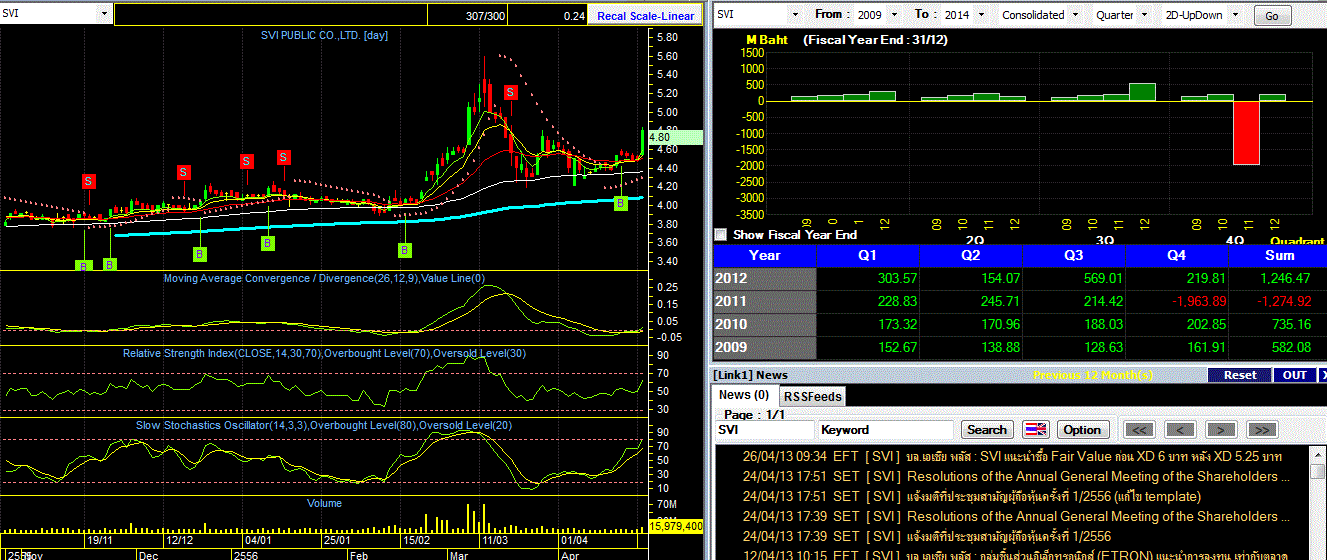Go to previous news page with < button
Image resolution: width=1327 pixels, height=560 pixels.
tap(1181, 430)
